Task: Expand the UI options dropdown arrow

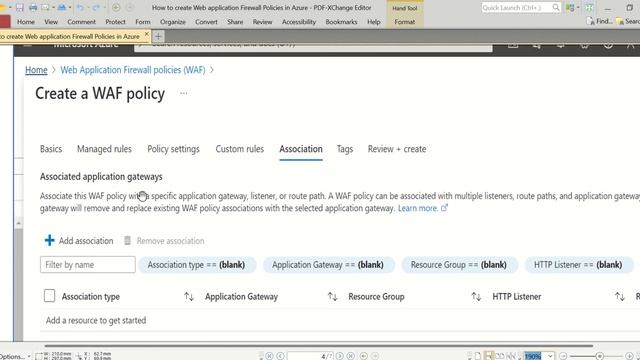Action: coord(578,7)
